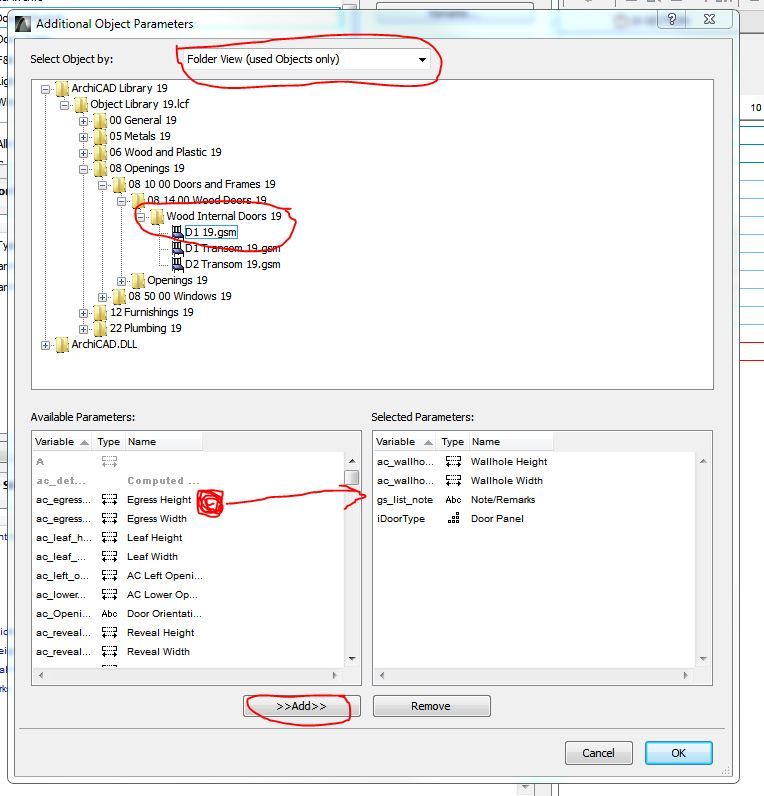Select the Reveal Width parameter

tap(158, 652)
